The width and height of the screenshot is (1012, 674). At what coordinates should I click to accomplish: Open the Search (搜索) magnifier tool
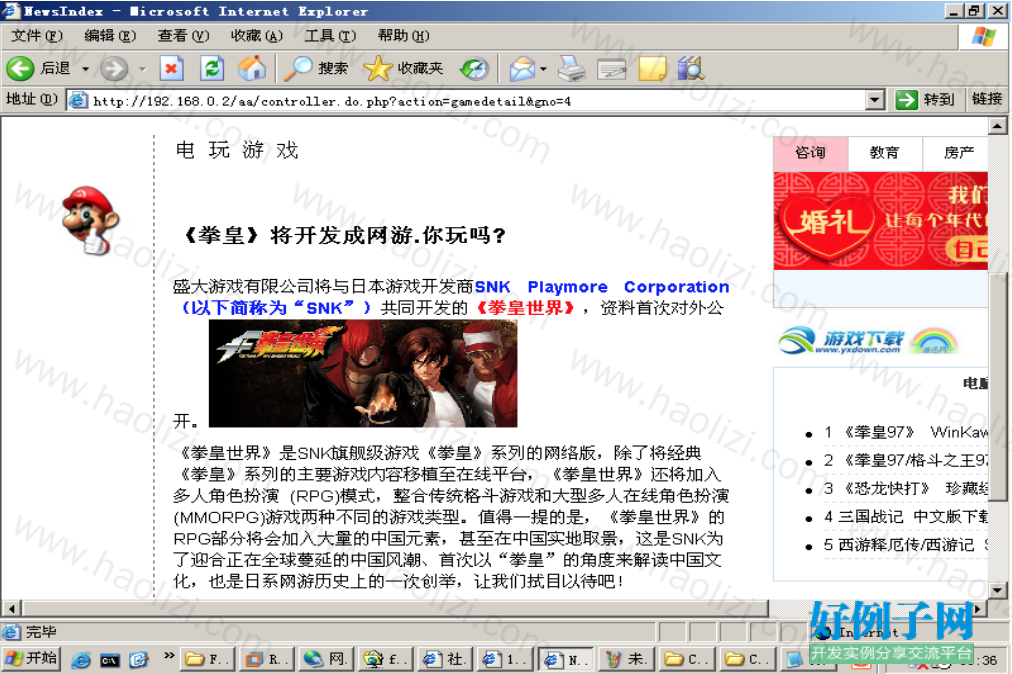(x=316, y=68)
